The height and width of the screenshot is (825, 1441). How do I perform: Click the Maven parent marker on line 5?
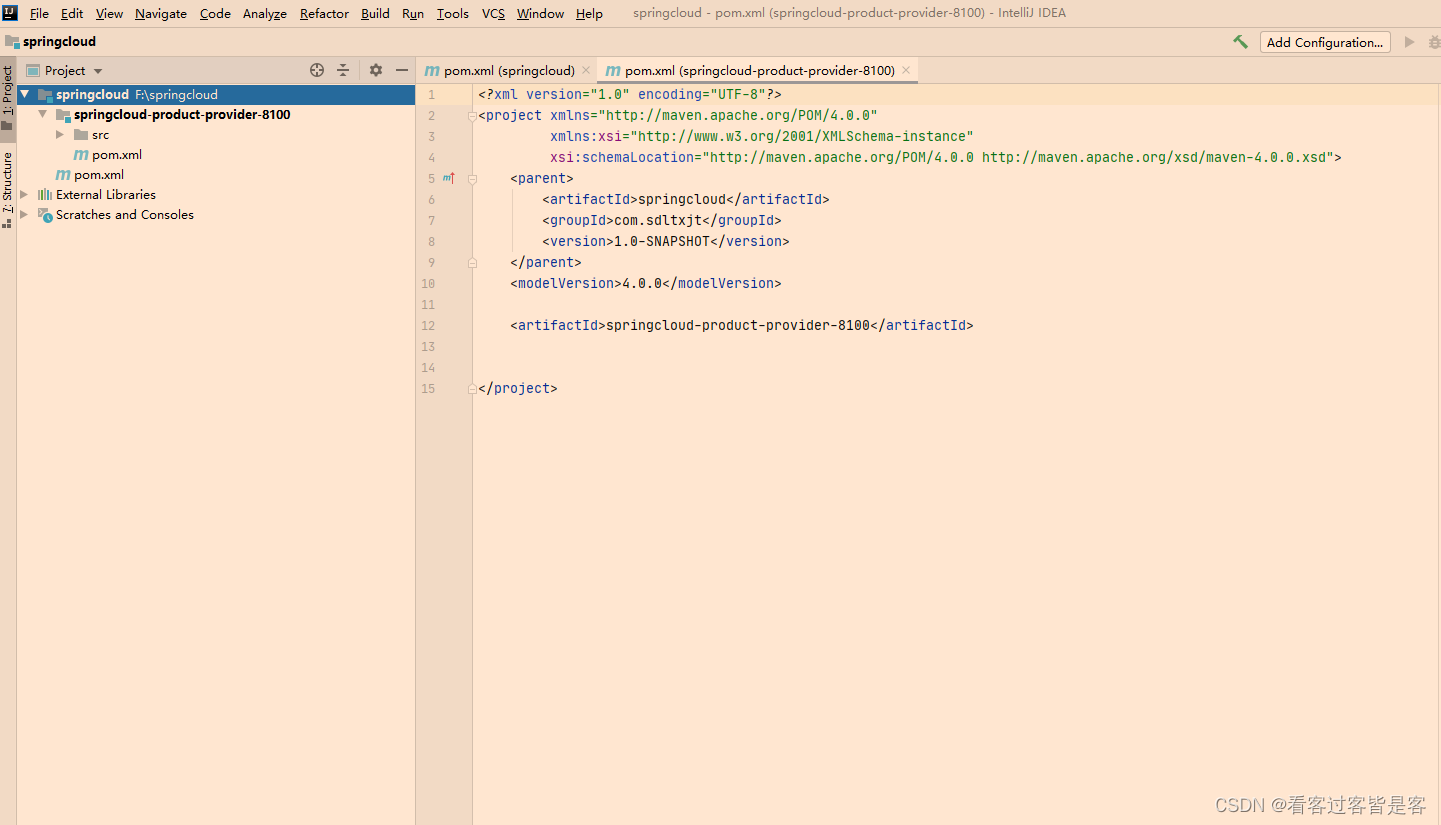tap(449, 178)
